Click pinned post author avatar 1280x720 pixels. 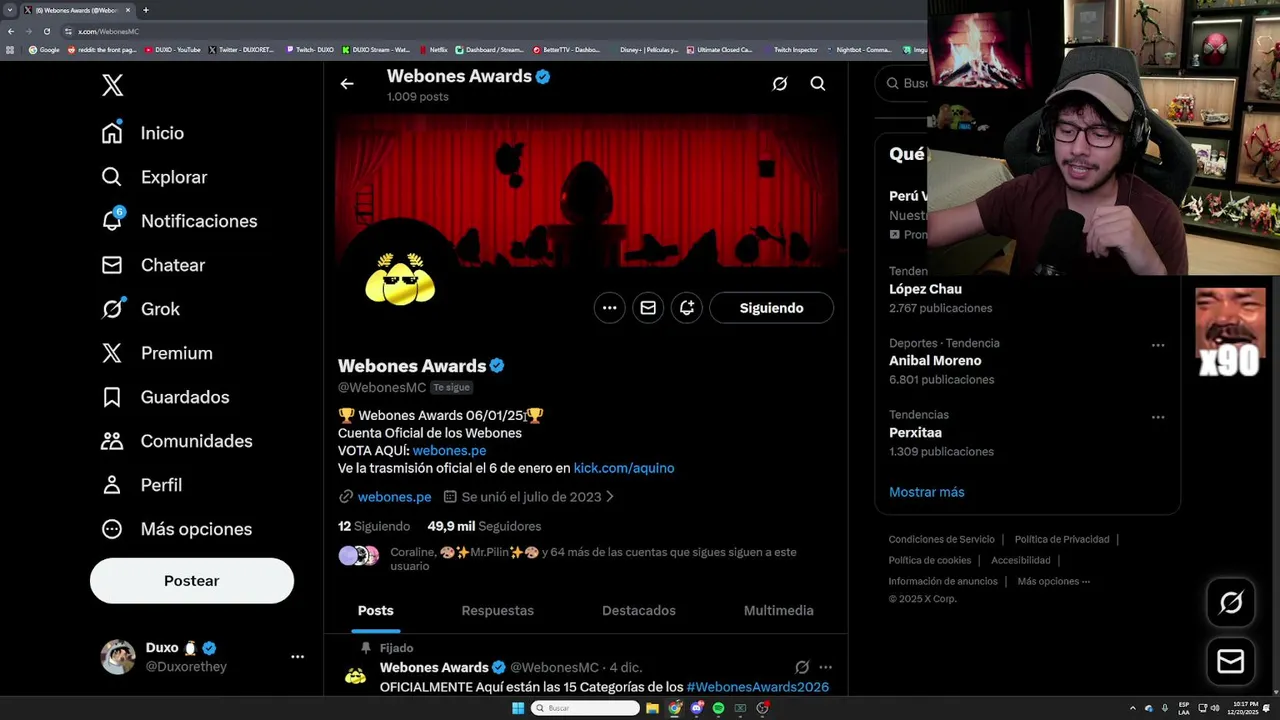coord(355,677)
